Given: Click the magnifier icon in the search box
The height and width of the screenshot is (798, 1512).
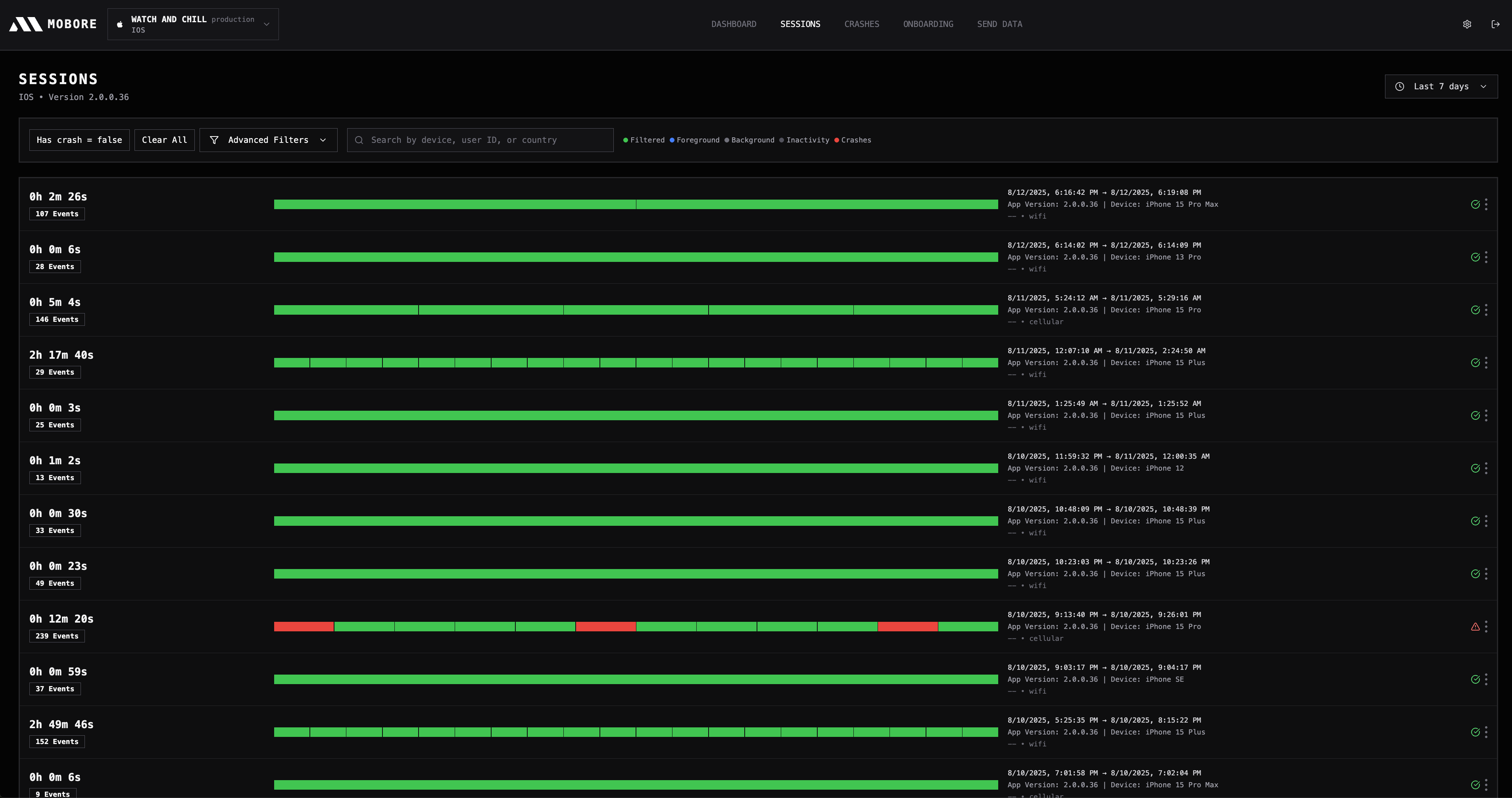Looking at the screenshot, I should coord(359,140).
